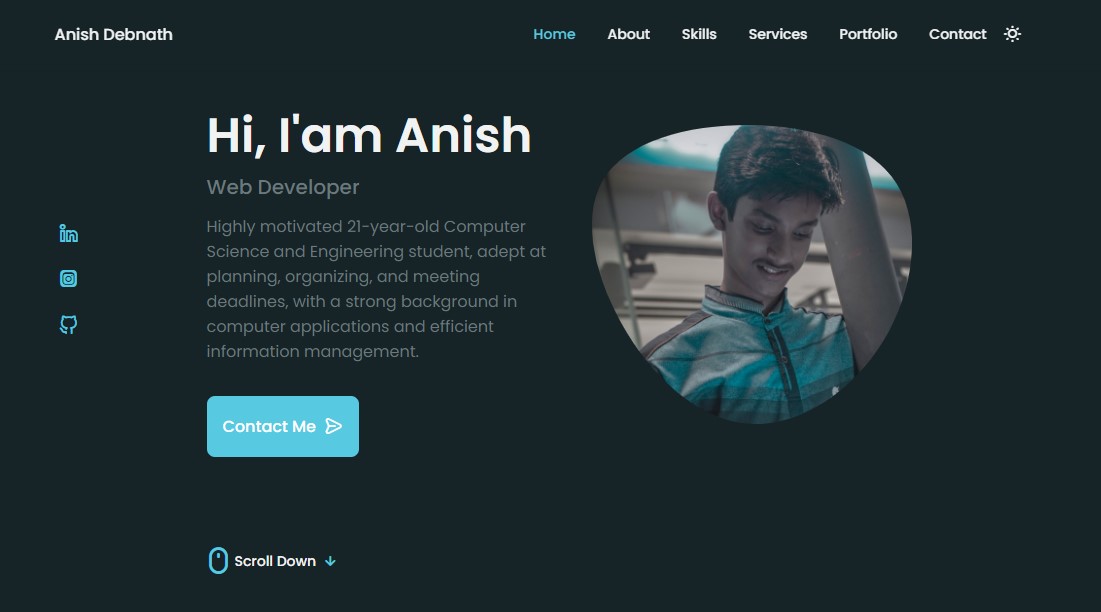Image resolution: width=1101 pixels, height=612 pixels.
Task: Open the Instagram social icon
Action: click(68, 279)
